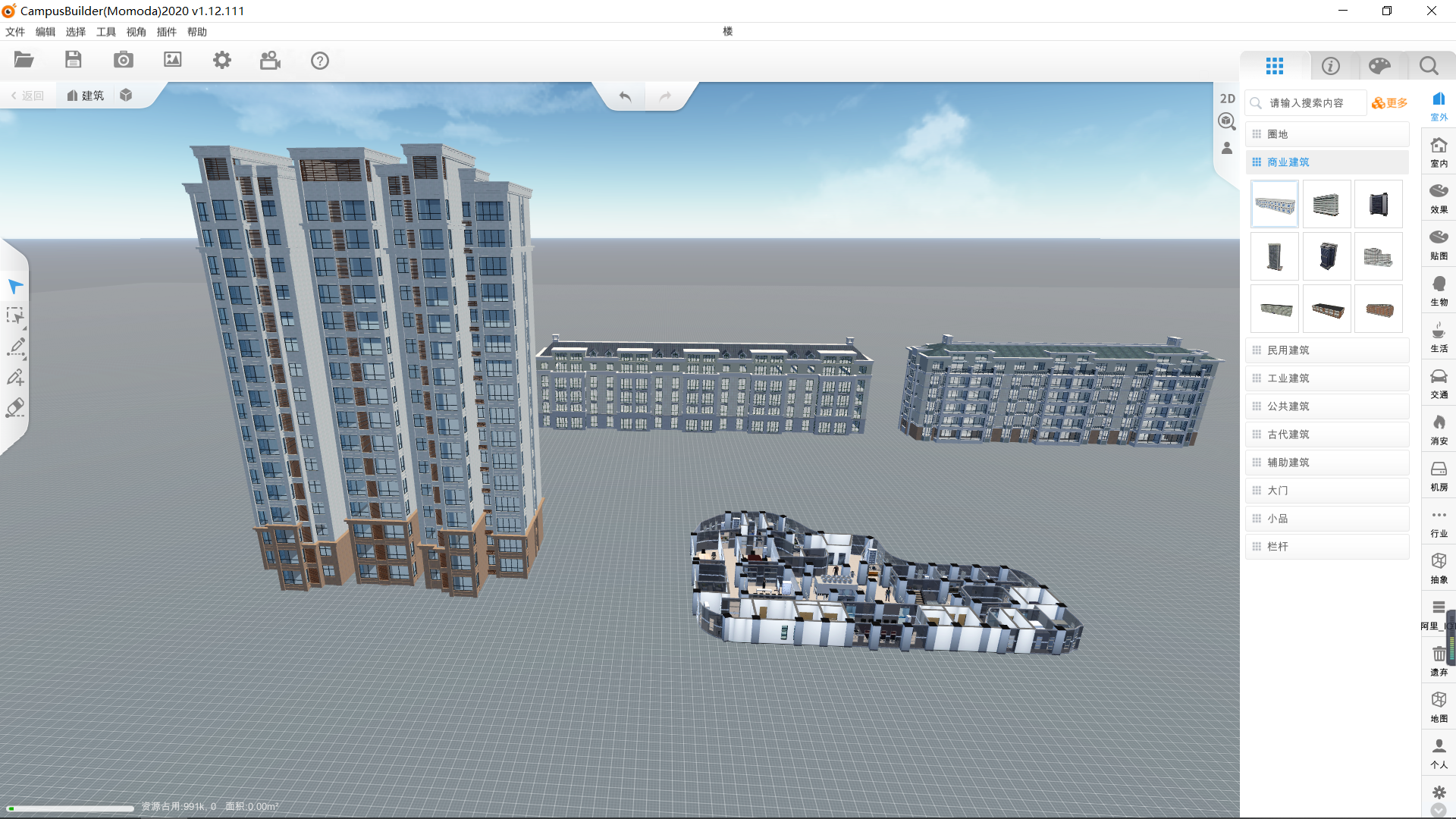Image resolution: width=1456 pixels, height=819 pixels.
Task: Click the Open folder toolbar icon
Action: pyautogui.click(x=24, y=60)
